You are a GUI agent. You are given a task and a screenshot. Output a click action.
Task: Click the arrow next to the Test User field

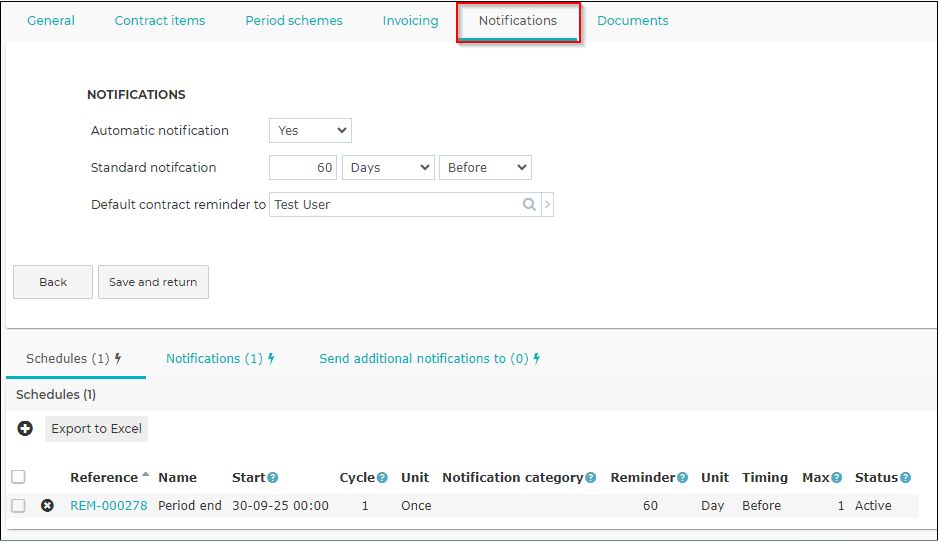547,205
